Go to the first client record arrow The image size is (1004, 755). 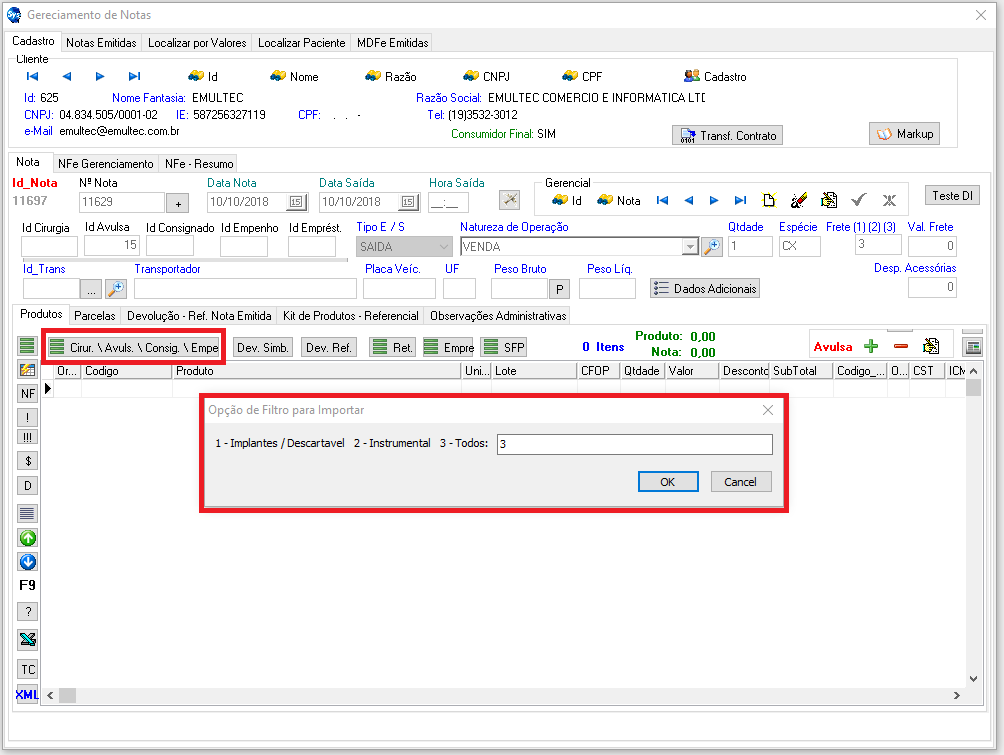point(32,76)
